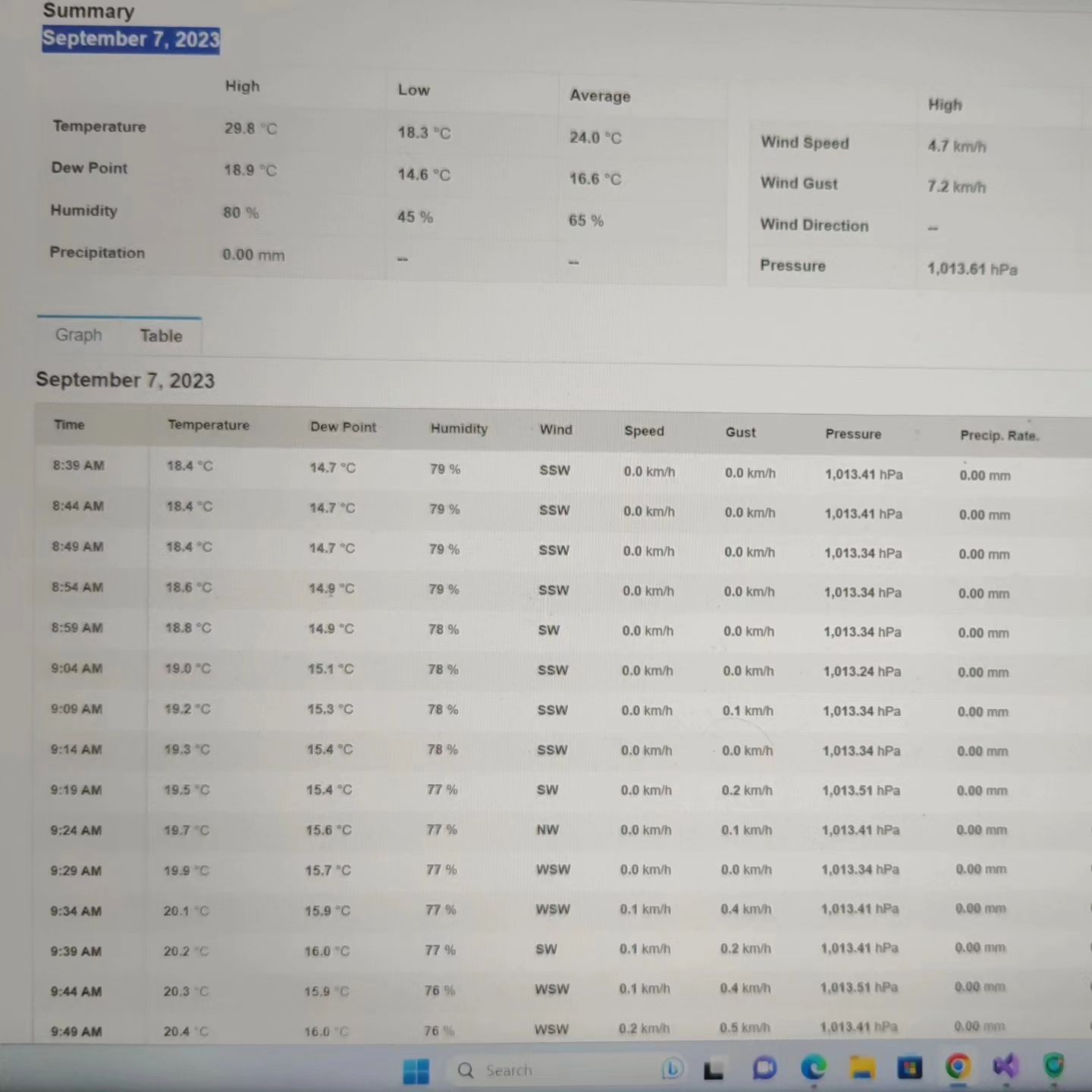Click the summary High temperature 29.8 °C

pyautogui.click(x=250, y=128)
